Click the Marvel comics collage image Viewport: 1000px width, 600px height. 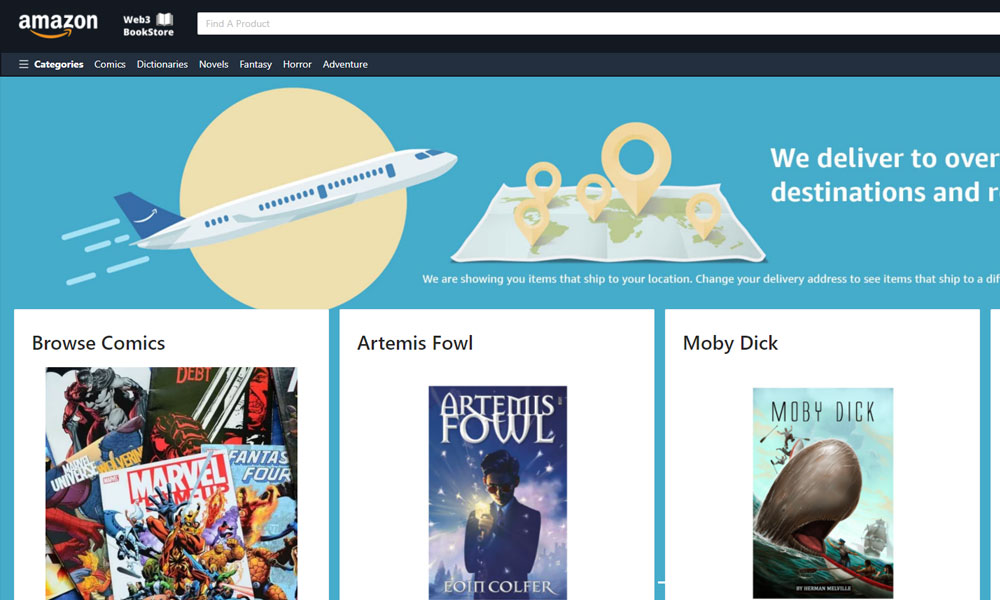click(x=172, y=483)
